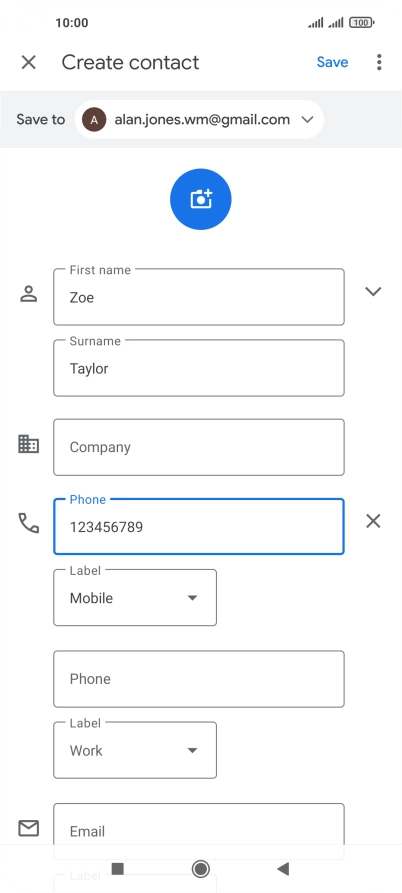Click the email envelope icon
Image resolution: width=402 pixels, height=893 pixels.
(28, 828)
